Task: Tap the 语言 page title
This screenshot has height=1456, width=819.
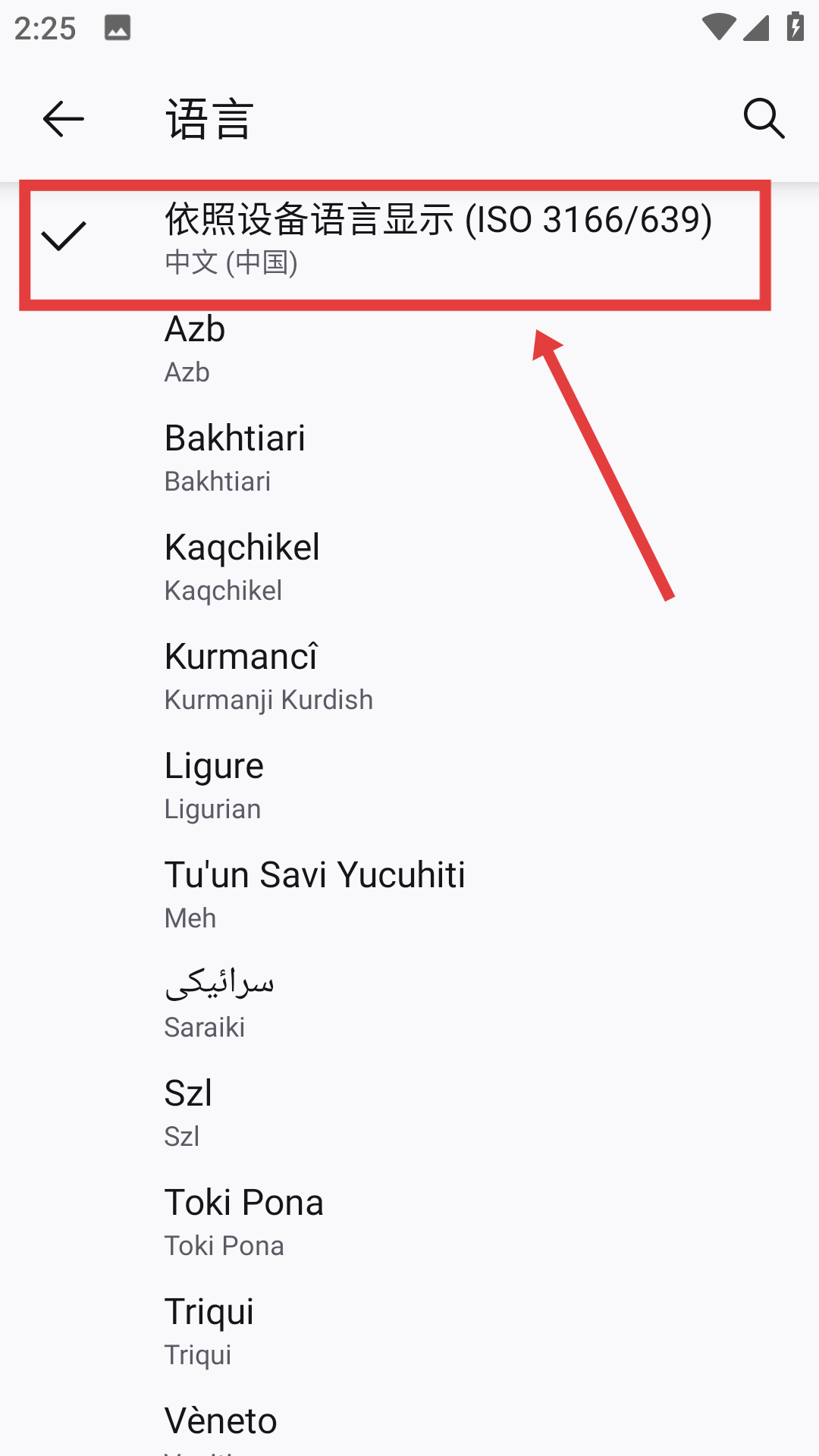Action: click(209, 119)
